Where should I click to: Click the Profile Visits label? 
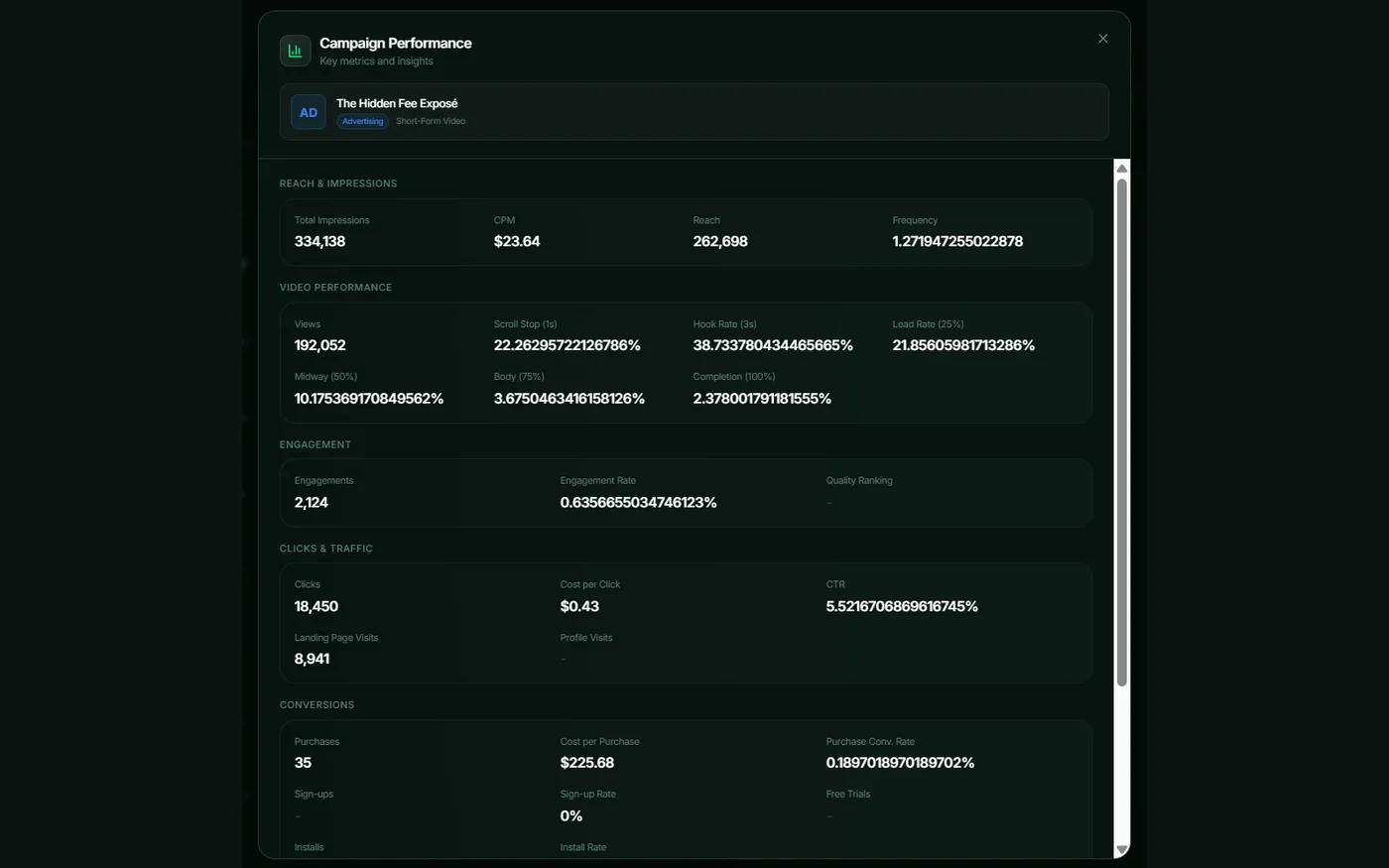[586, 638]
